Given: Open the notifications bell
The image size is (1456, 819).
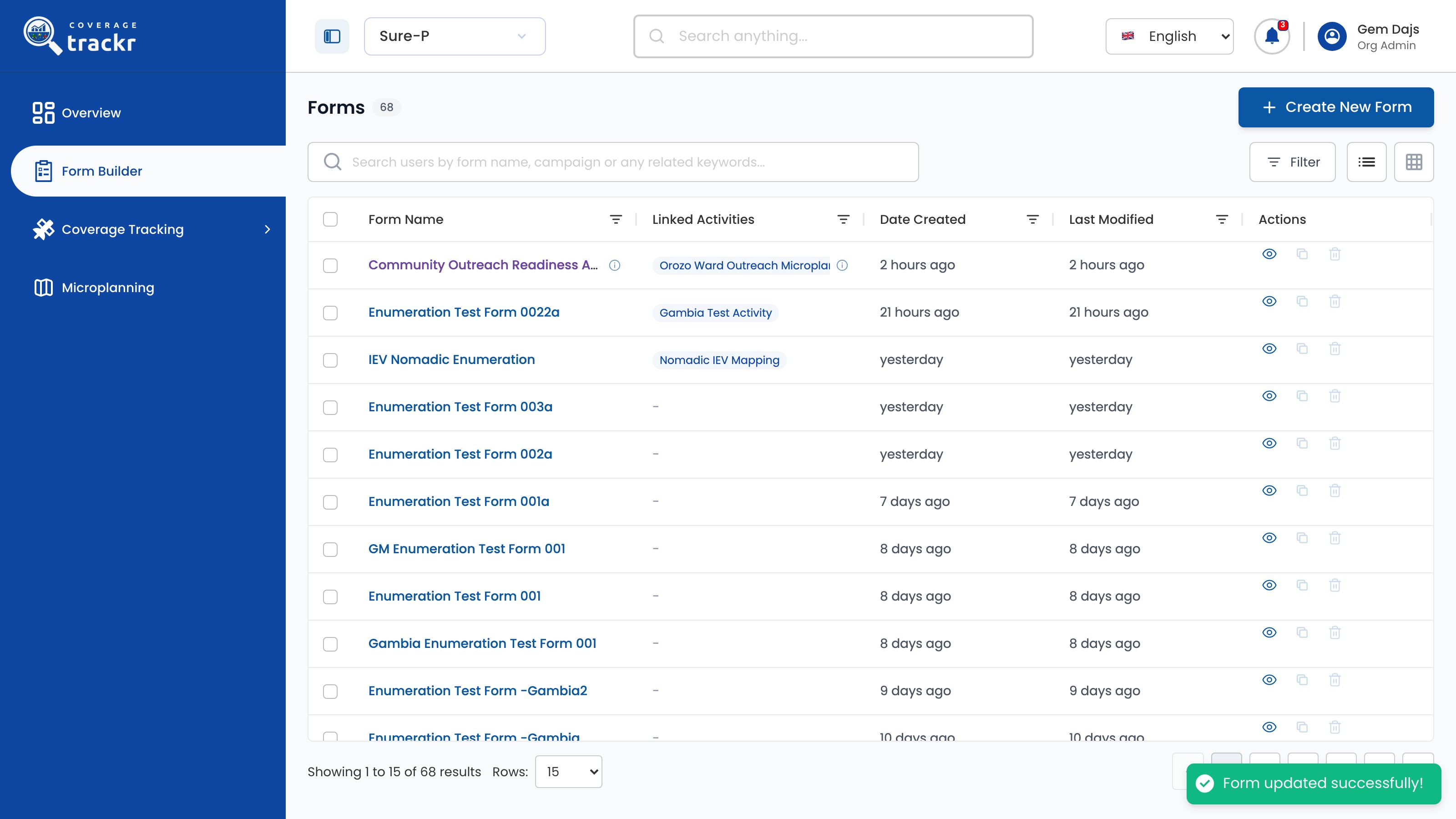Looking at the screenshot, I should (x=1272, y=36).
